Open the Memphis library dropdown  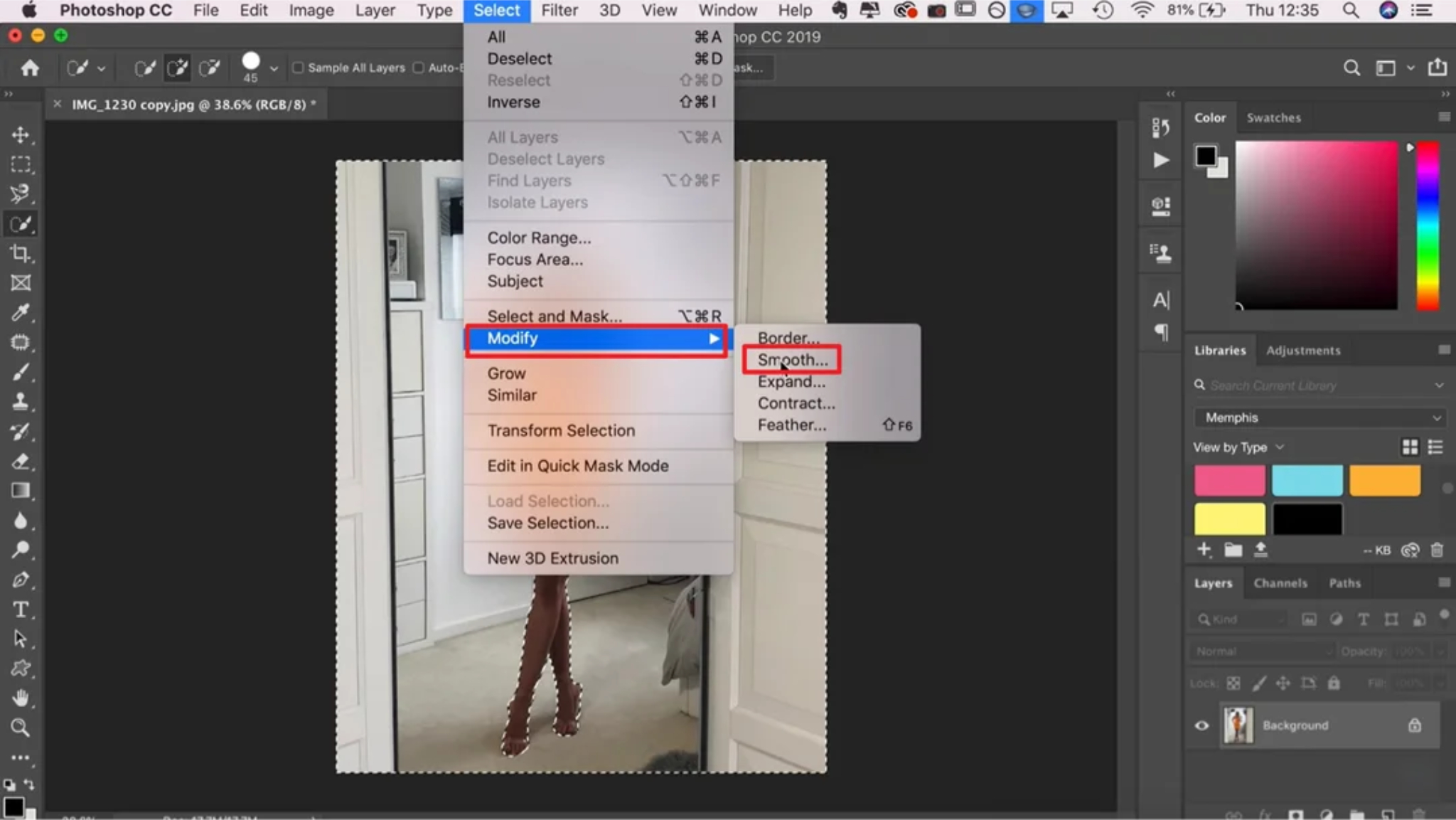point(1319,417)
